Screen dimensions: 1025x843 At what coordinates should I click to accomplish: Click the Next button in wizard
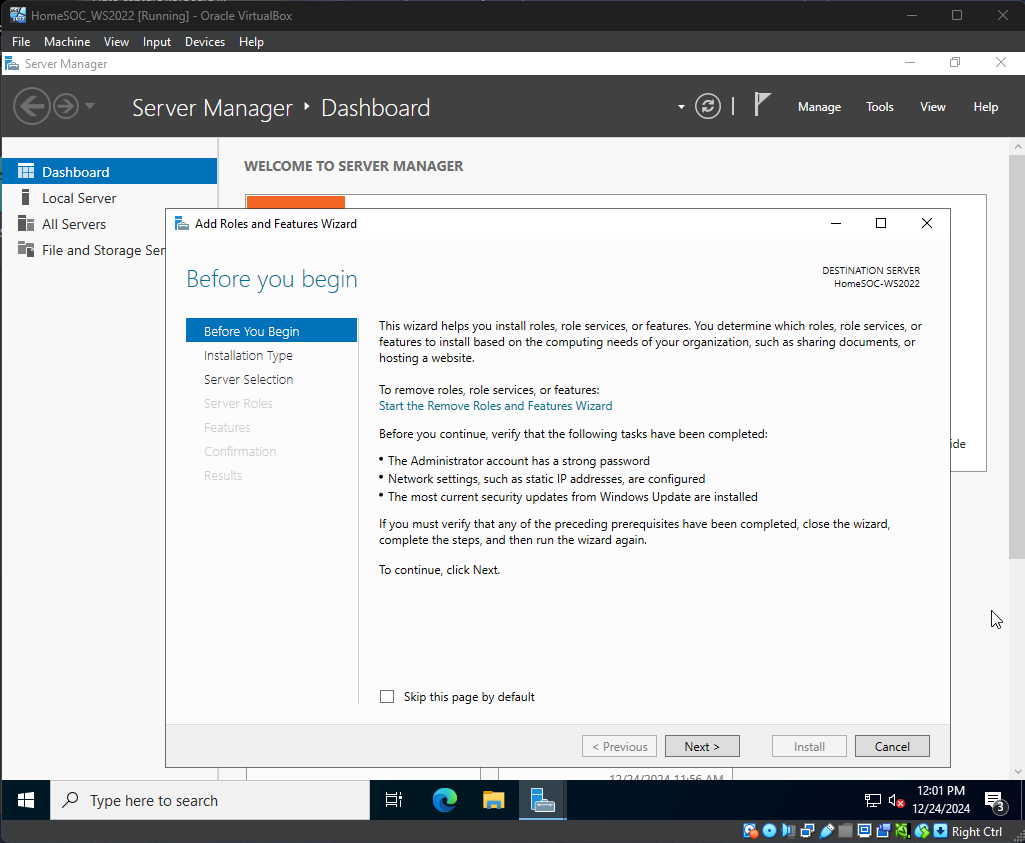point(702,746)
